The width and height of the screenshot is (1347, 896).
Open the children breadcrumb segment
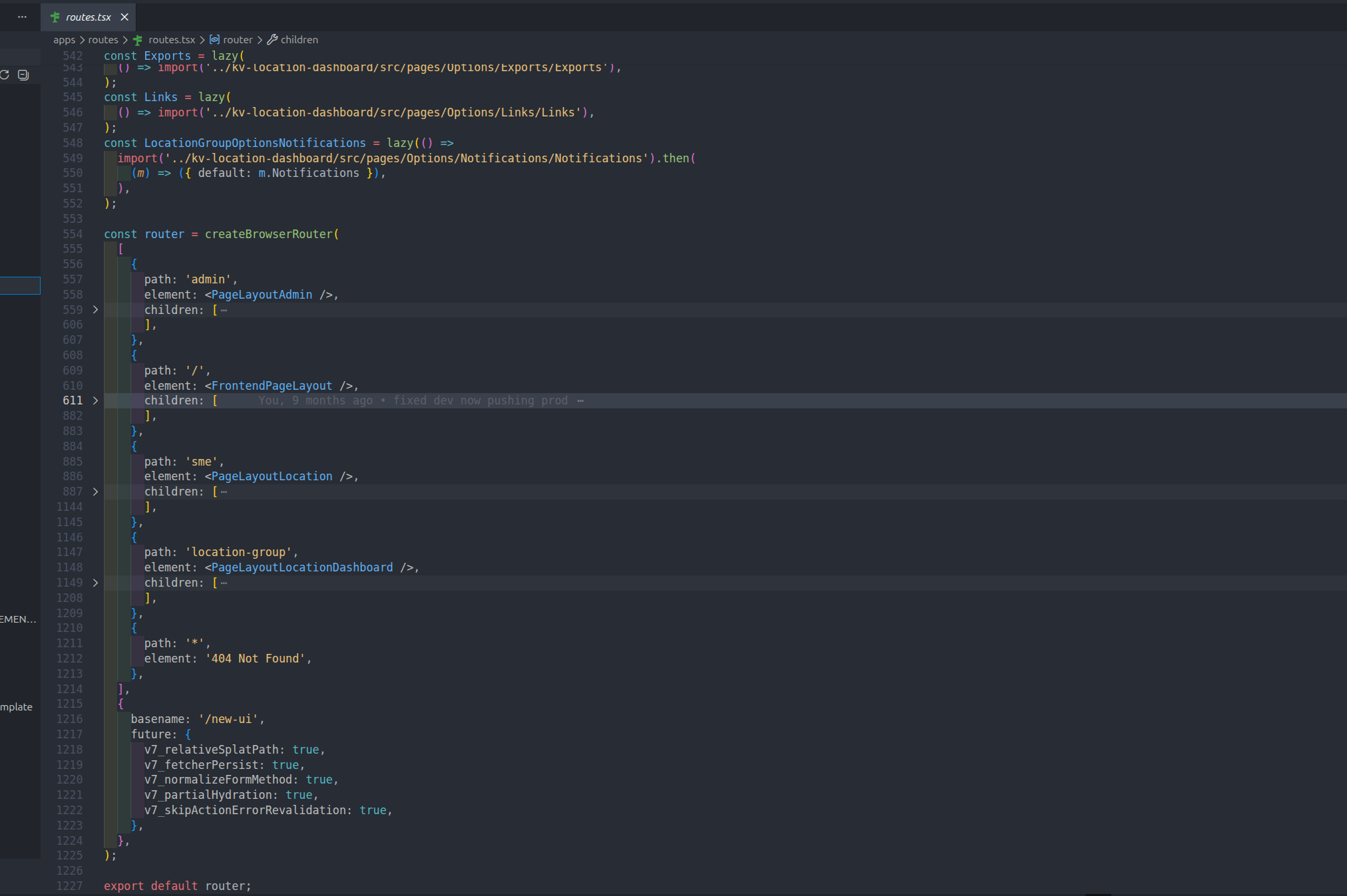(299, 40)
